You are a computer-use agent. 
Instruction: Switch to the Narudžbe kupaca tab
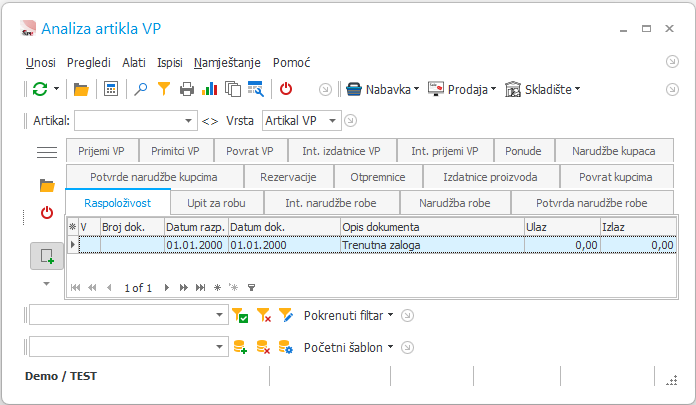(x=613, y=151)
